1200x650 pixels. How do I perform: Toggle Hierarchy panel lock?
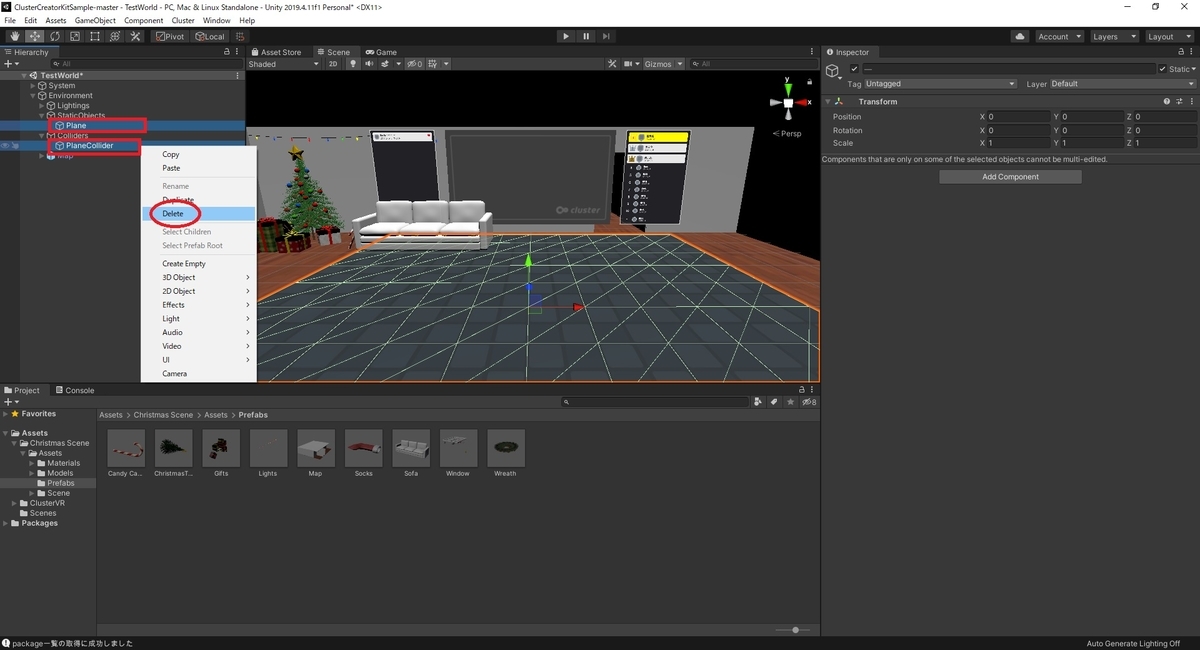tap(227, 52)
